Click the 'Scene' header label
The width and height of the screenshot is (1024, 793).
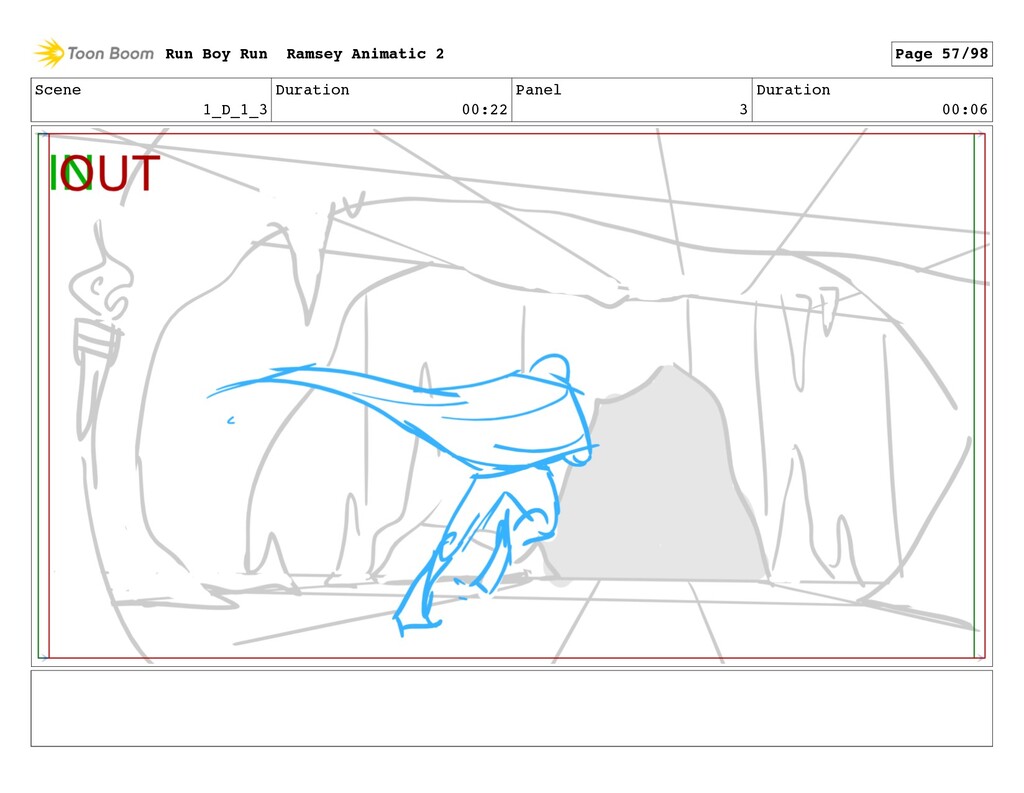pyautogui.click(x=58, y=89)
